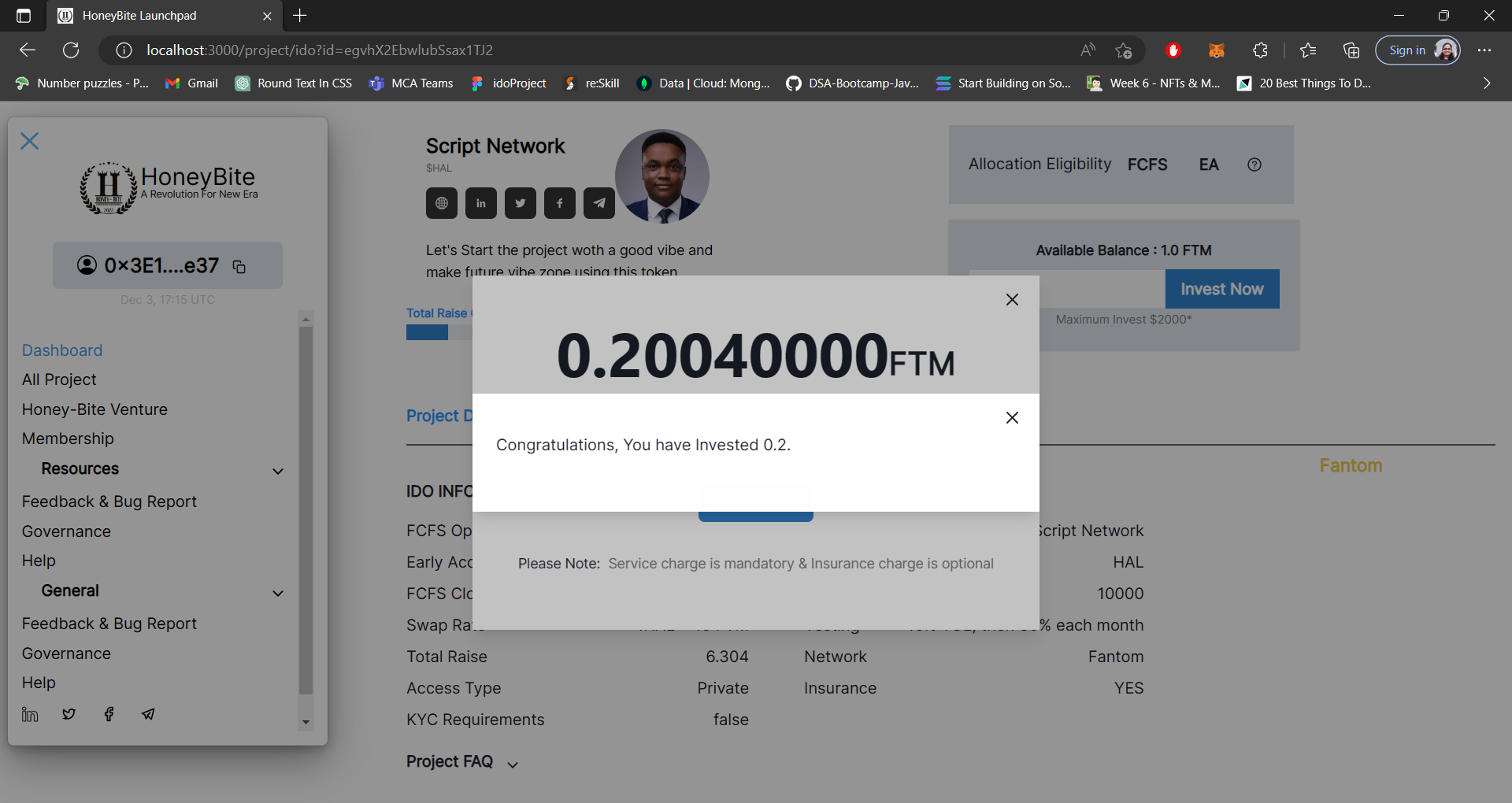View site information icon in address bar
Viewport: 1512px width, 803px height.
[124, 50]
